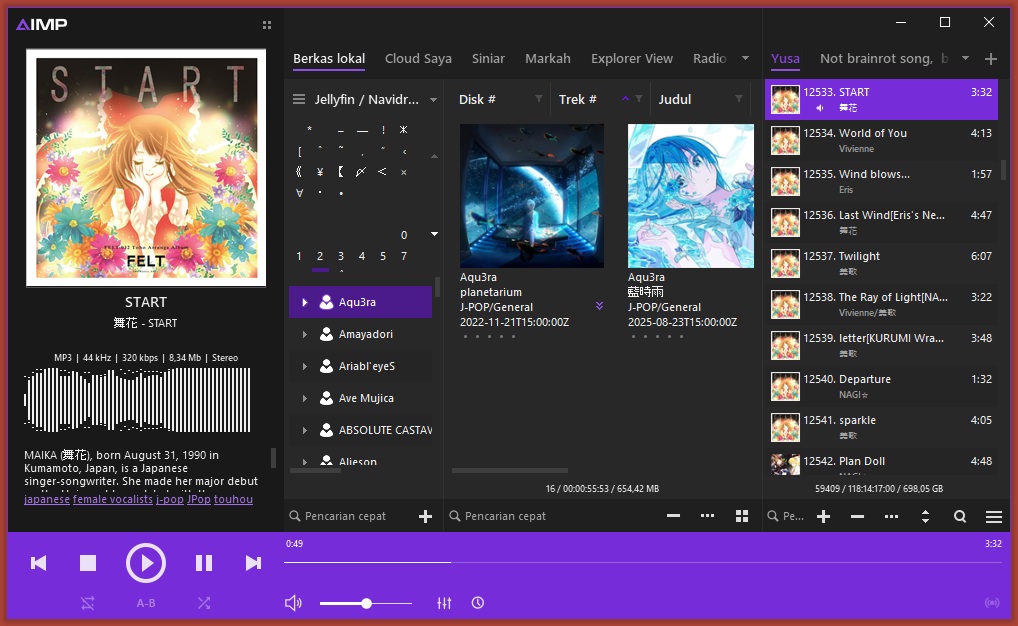1018x626 pixels.
Task: Open the AIMP logo main menu
Action: coord(42,25)
